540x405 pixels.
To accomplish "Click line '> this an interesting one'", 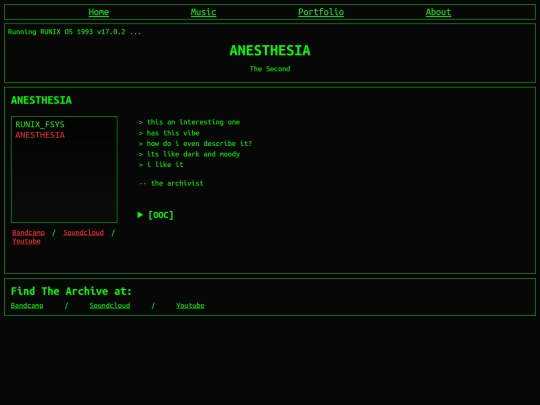I will click(189, 122).
